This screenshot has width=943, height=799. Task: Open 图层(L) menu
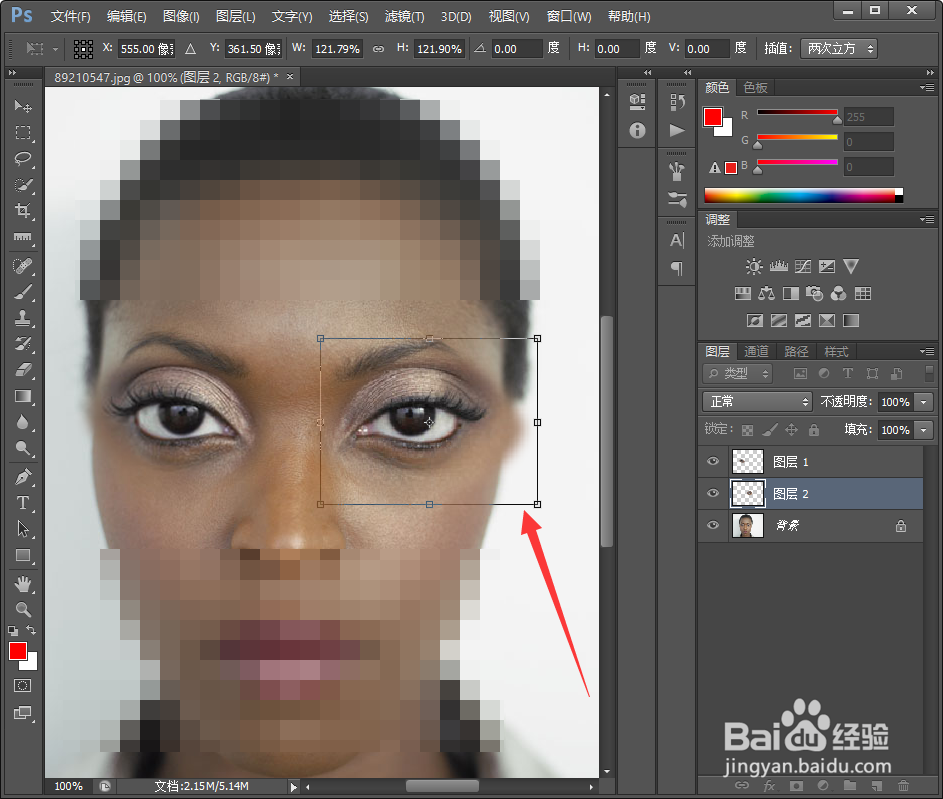click(236, 16)
